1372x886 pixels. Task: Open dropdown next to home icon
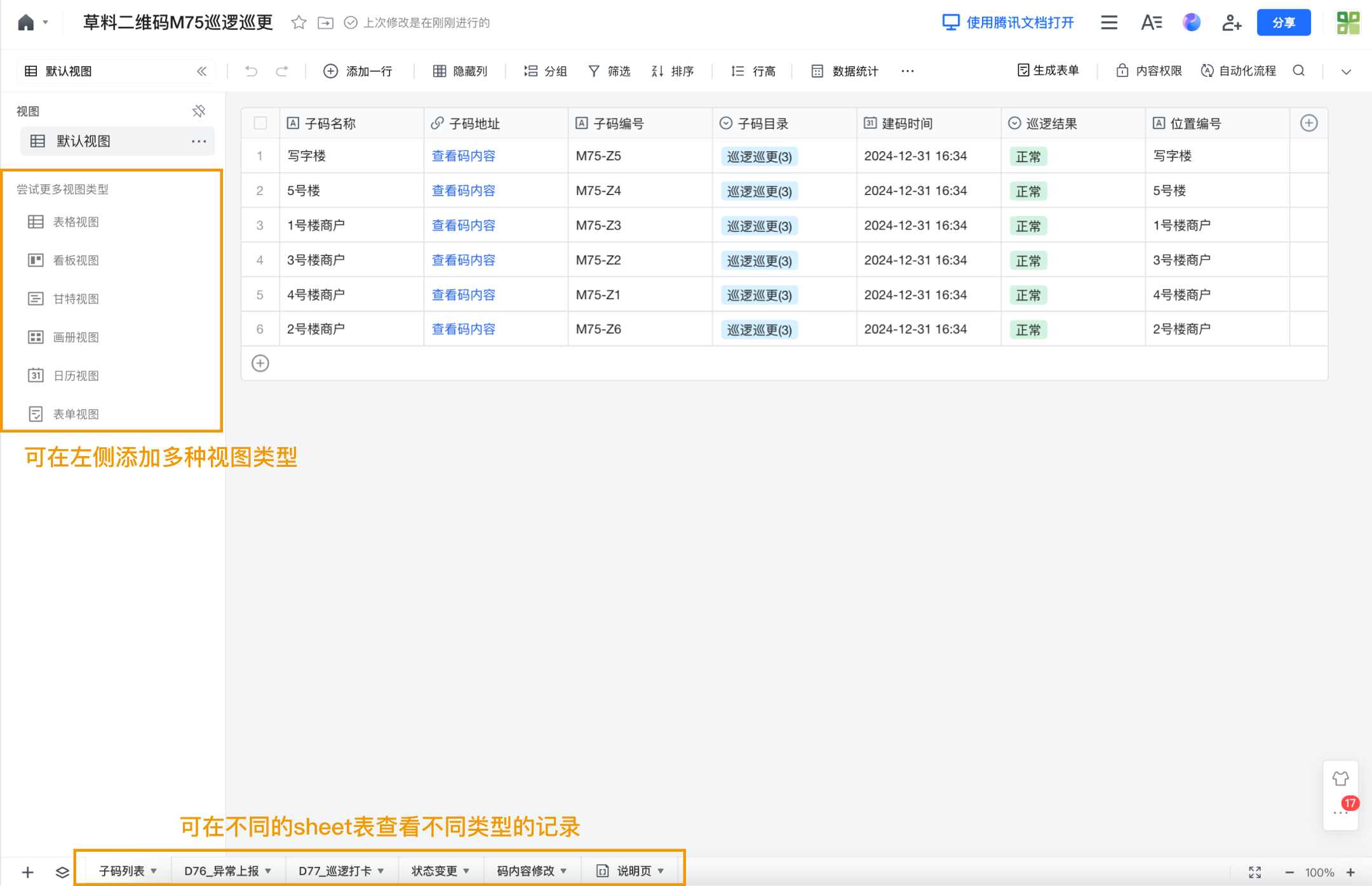45,22
